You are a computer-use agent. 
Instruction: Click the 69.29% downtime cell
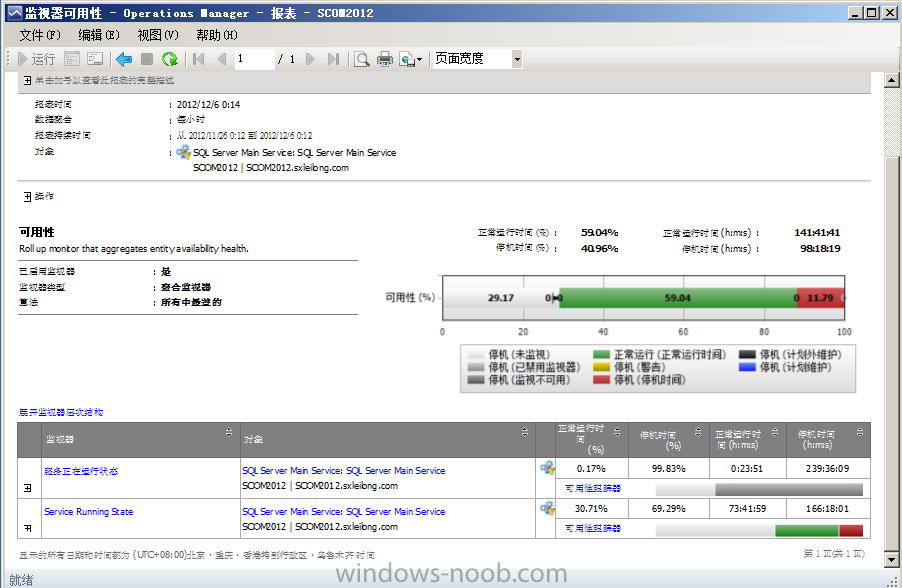coord(668,509)
